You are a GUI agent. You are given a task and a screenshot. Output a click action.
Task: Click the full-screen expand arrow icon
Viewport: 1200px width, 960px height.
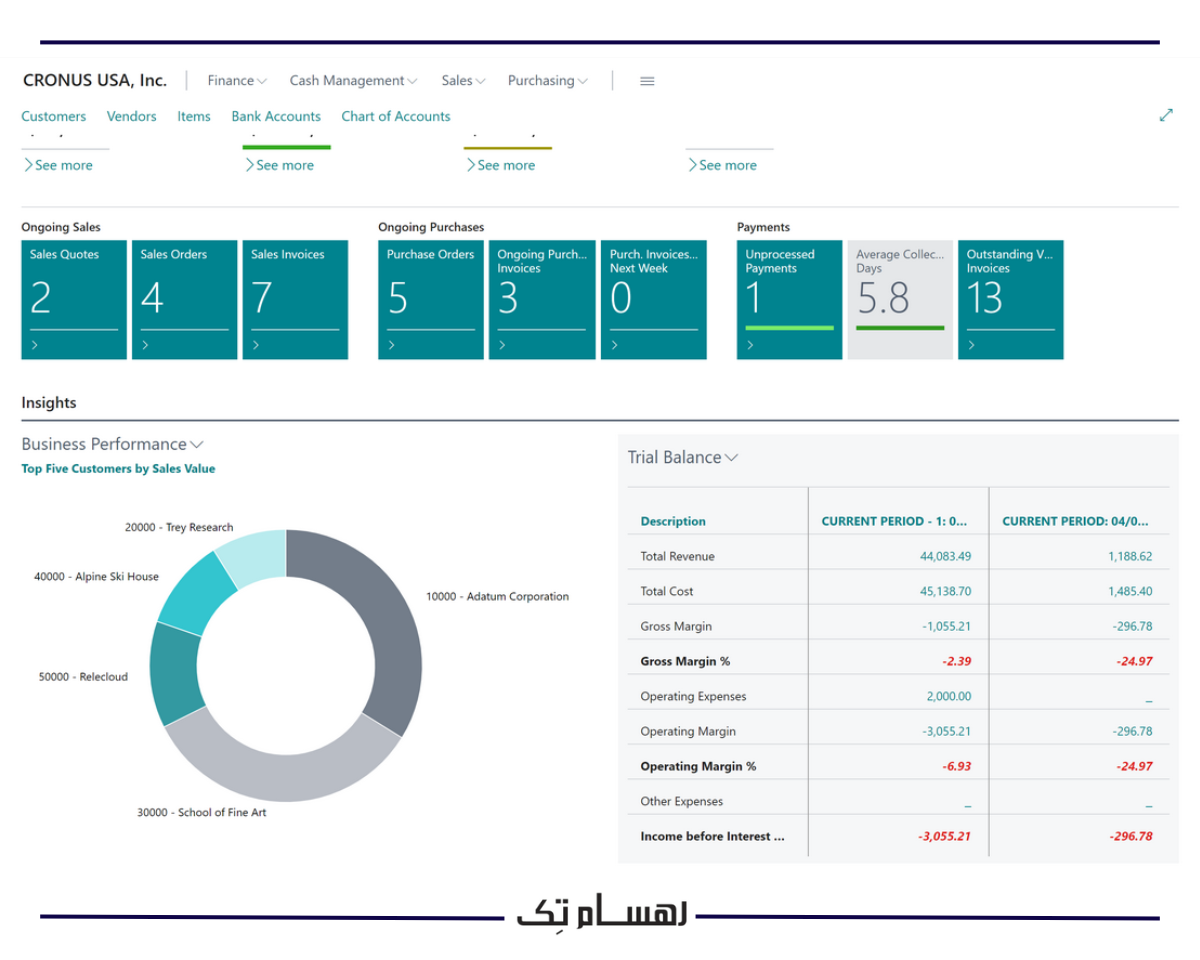pyautogui.click(x=1166, y=114)
